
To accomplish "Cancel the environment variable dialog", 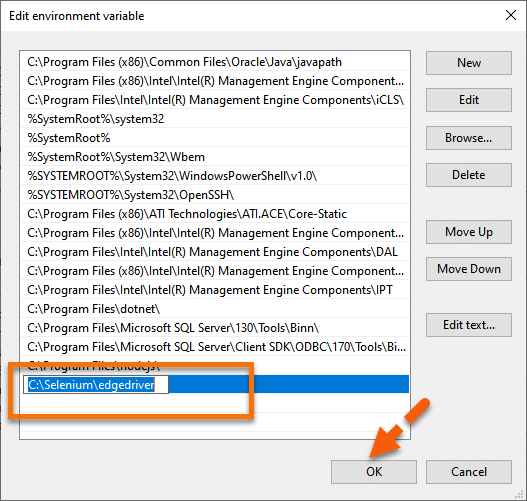I will pyautogui.click(x=469, y=472).
